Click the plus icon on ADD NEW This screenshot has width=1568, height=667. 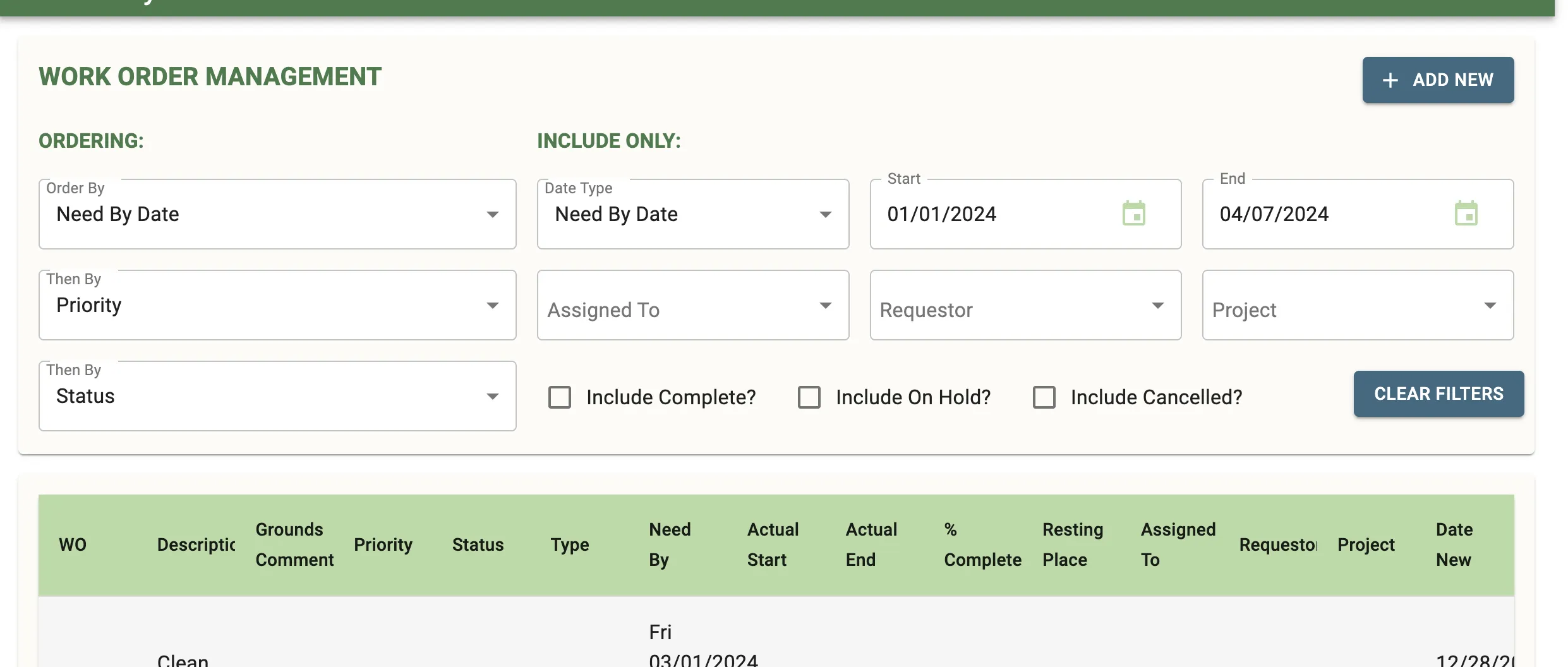1390,80
